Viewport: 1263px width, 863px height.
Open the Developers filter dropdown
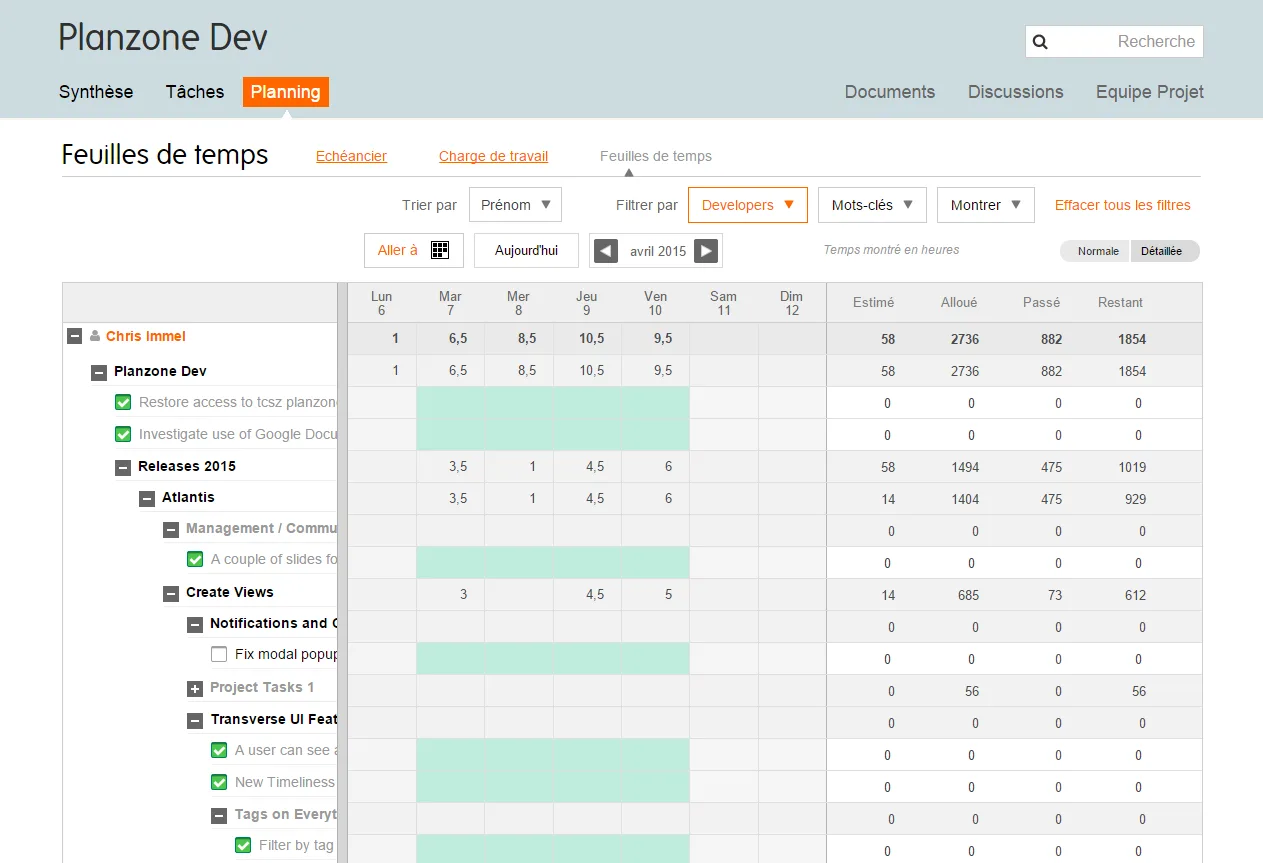click(748, 205)
